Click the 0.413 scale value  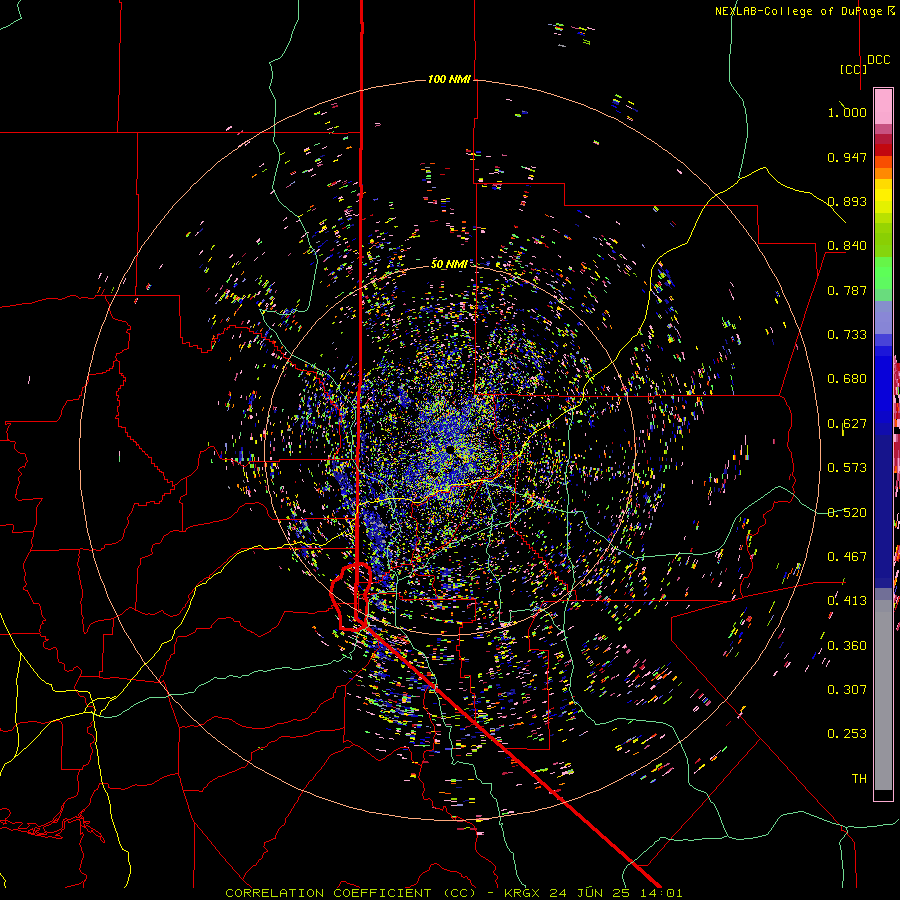tap(847, 601)
